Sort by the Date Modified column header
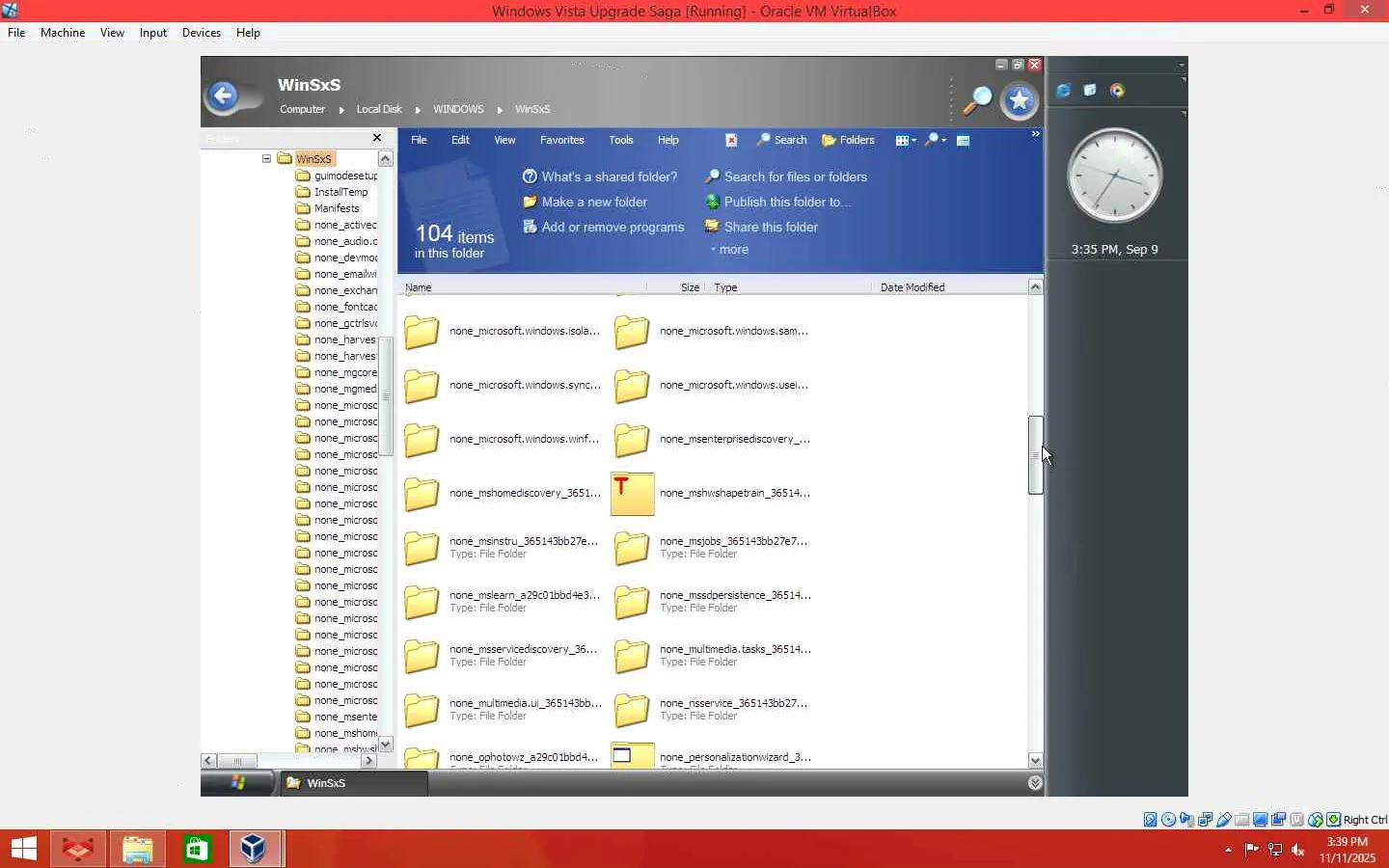This screenshot has width=1389, height=868. (x=912, y=287)
